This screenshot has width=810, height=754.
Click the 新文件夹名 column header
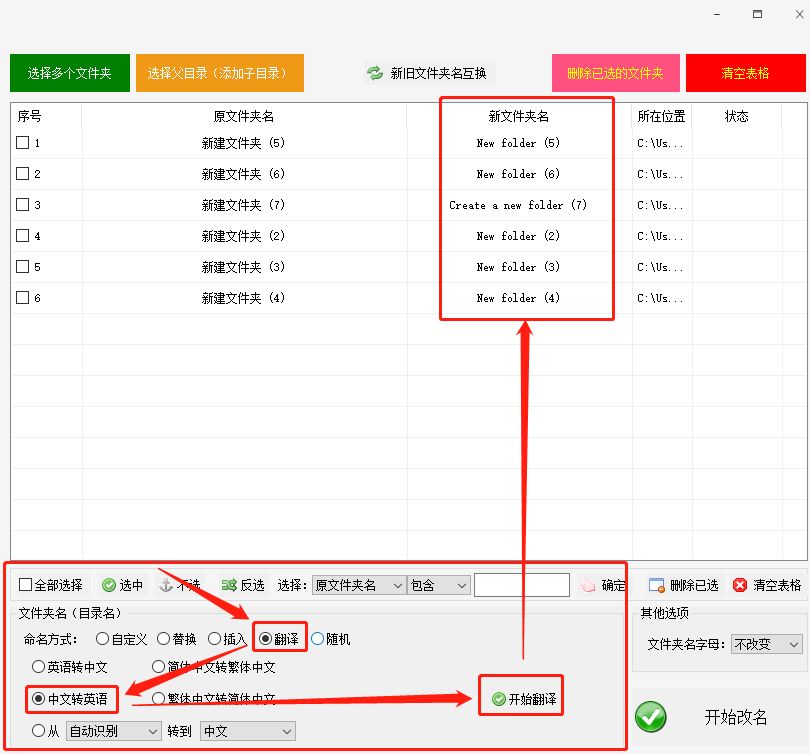pyautogui.click(x=519, y=116)
